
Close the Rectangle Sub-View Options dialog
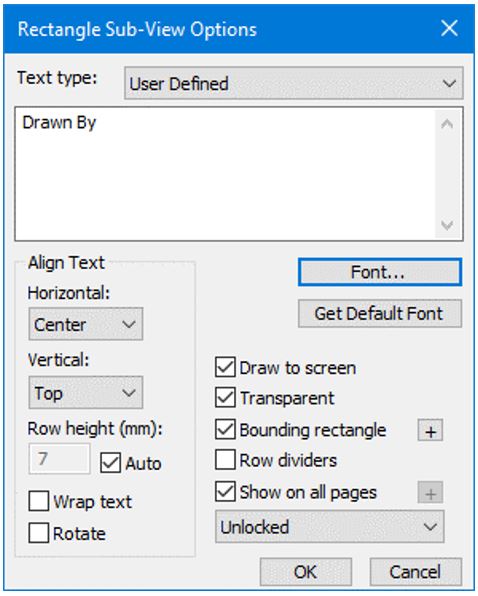pos(449,29)
